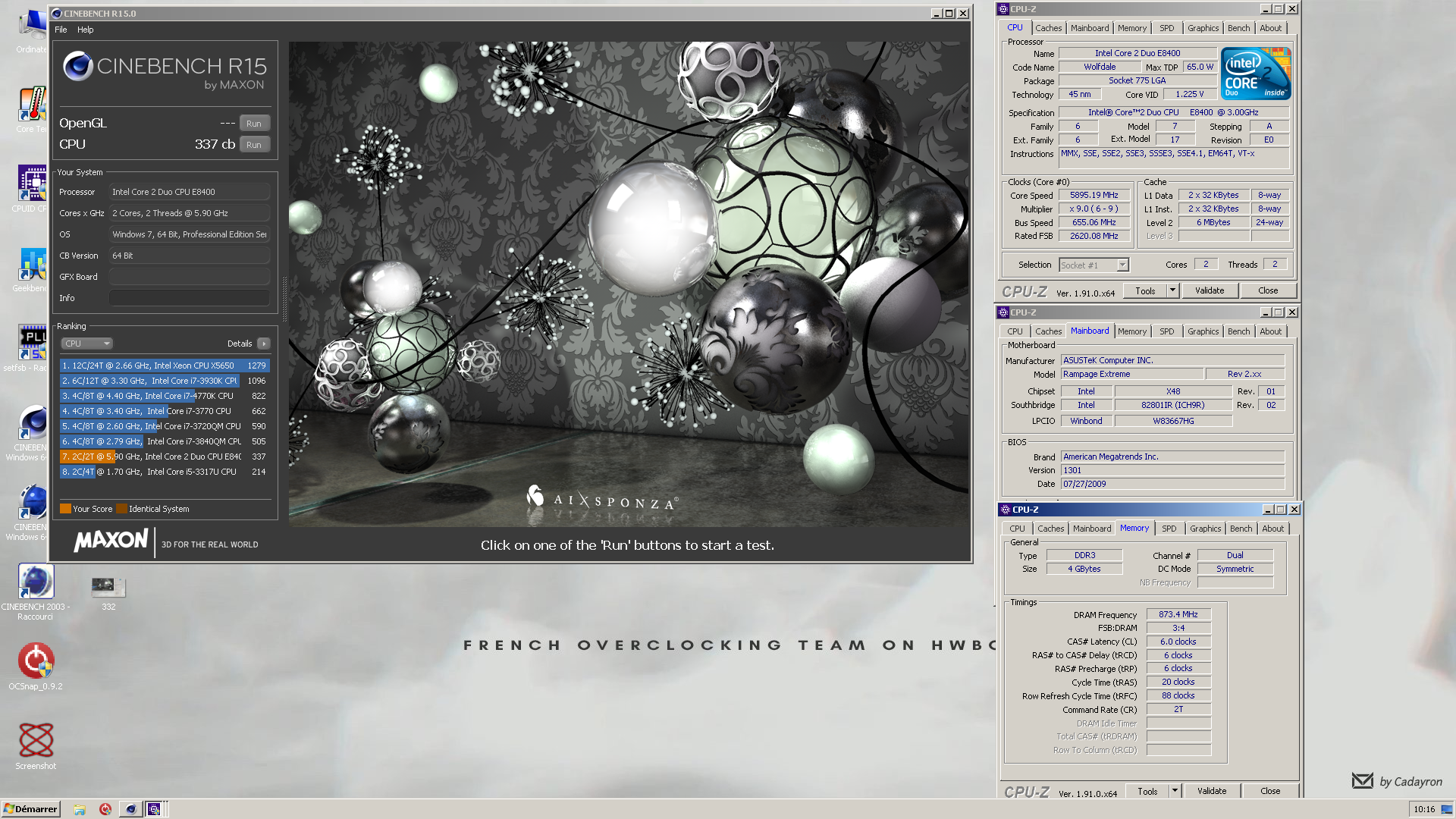The width and height of the screenshot is (1456, 819).
Task: Open Graphics tab in Mainboard CPU-Z window
Action: (1203, 331)
